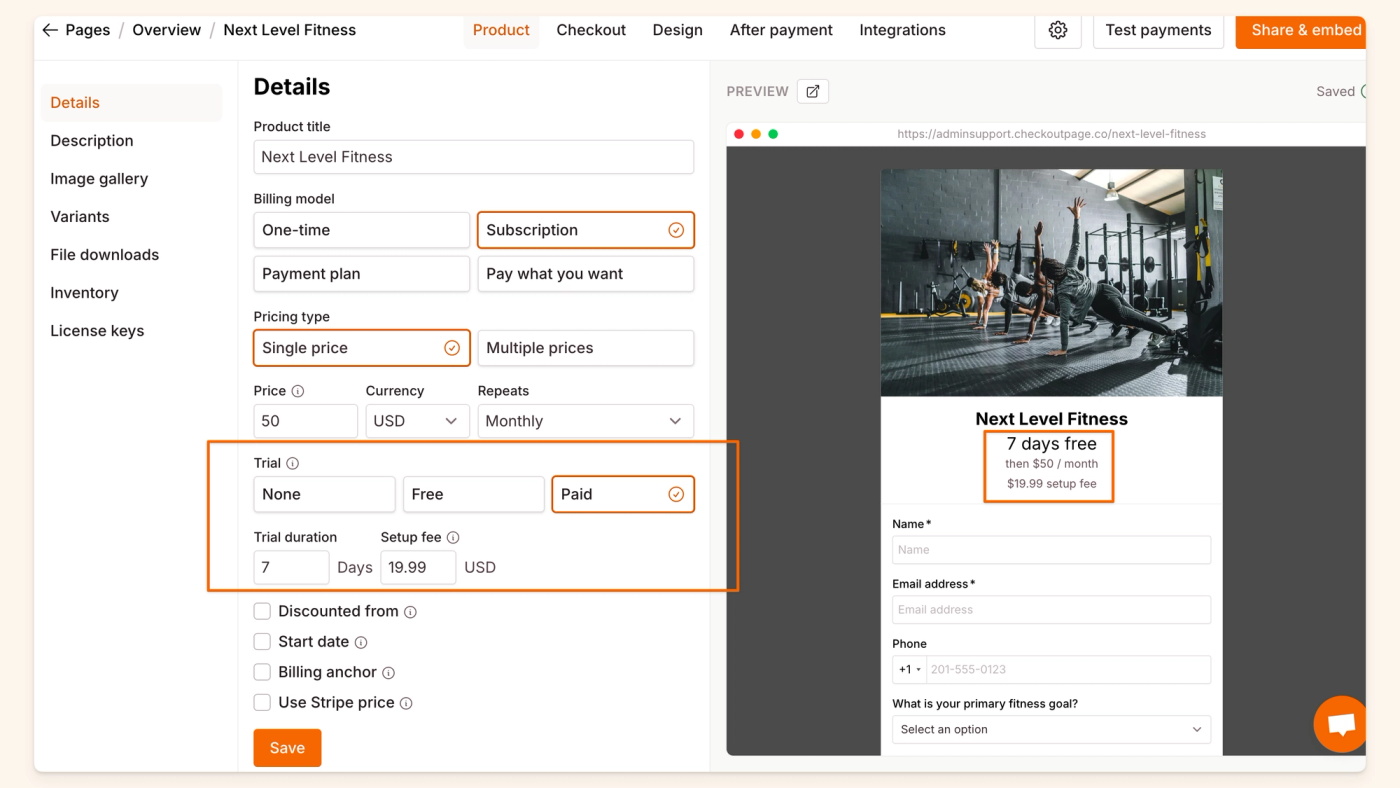1400x788 pixels.
Task: Click the Setup fee input field
Action: [418, 567]
